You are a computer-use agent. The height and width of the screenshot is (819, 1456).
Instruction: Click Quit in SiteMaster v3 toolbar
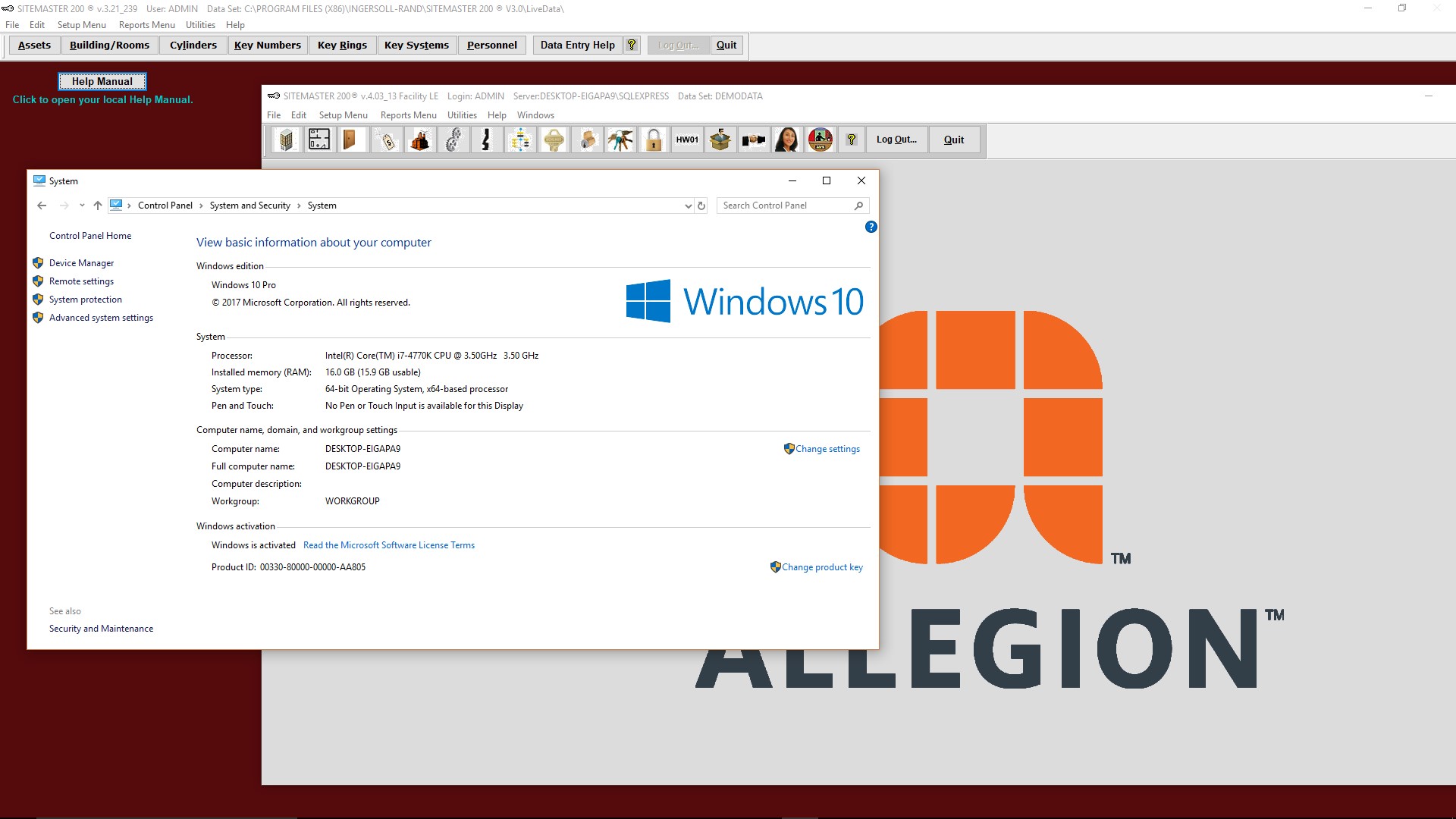coord(726,45)
